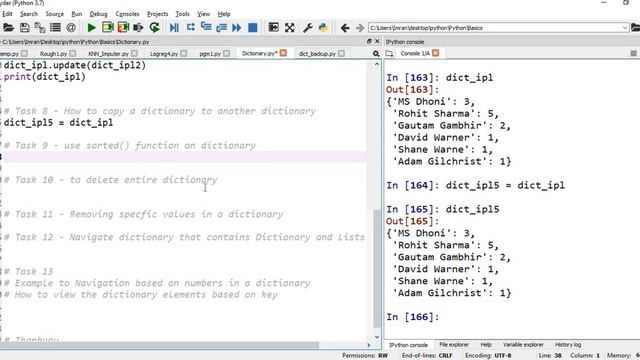Re-run last script icon

pyautogui.click(x=154, y=28)
